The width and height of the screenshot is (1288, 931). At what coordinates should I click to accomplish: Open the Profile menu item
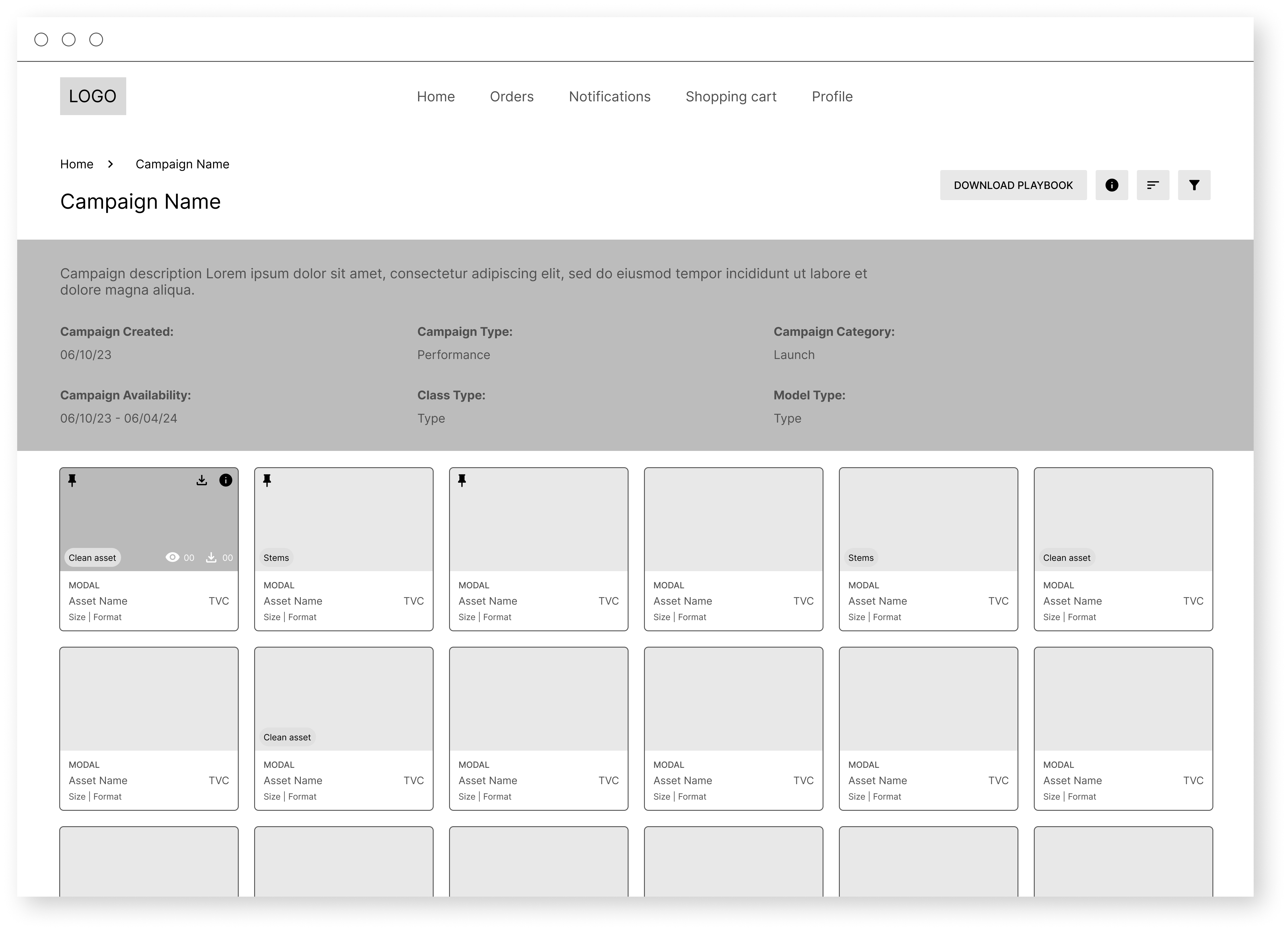[x=831, y=96]
